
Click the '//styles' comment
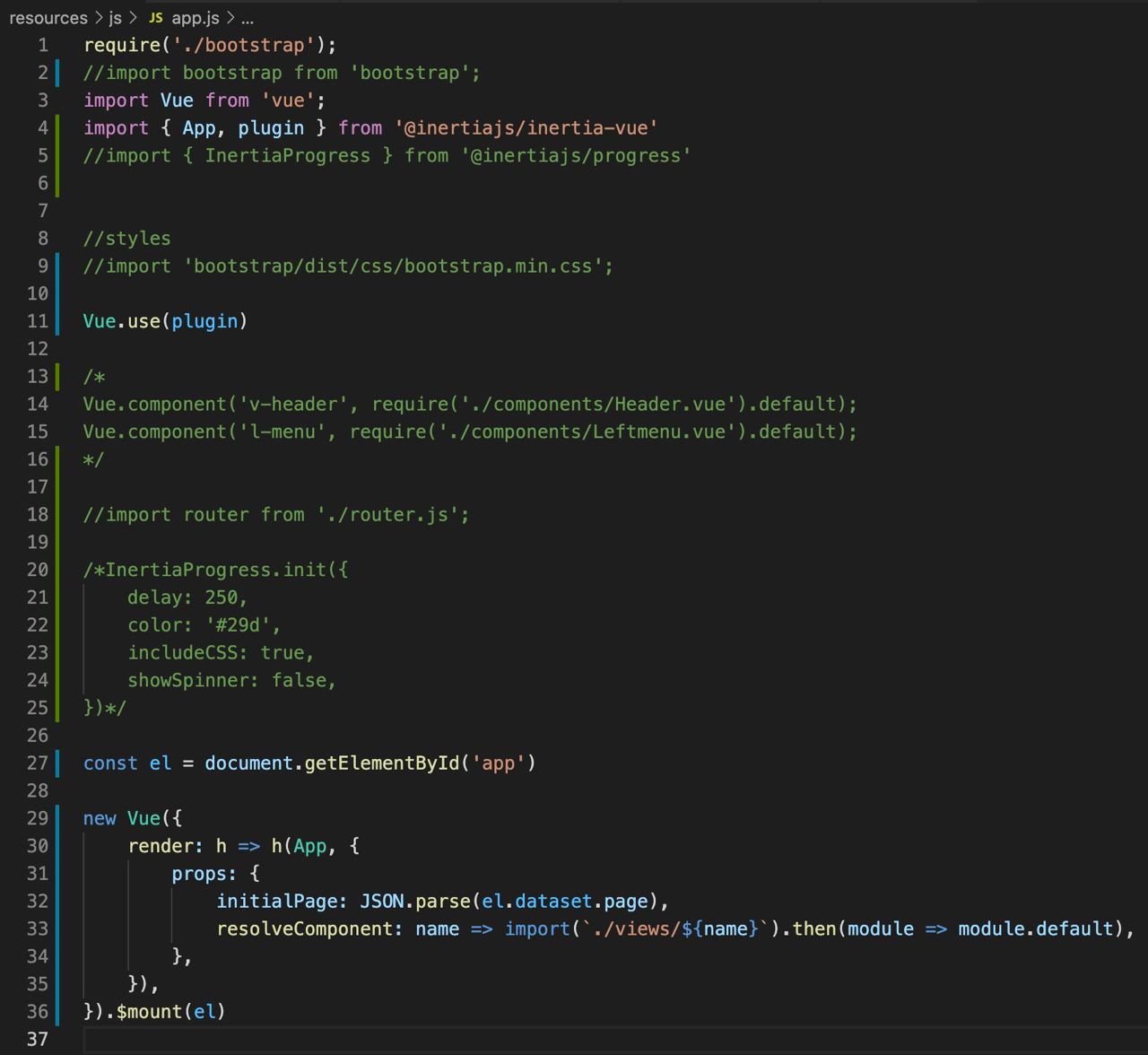[x=126, y=239]
